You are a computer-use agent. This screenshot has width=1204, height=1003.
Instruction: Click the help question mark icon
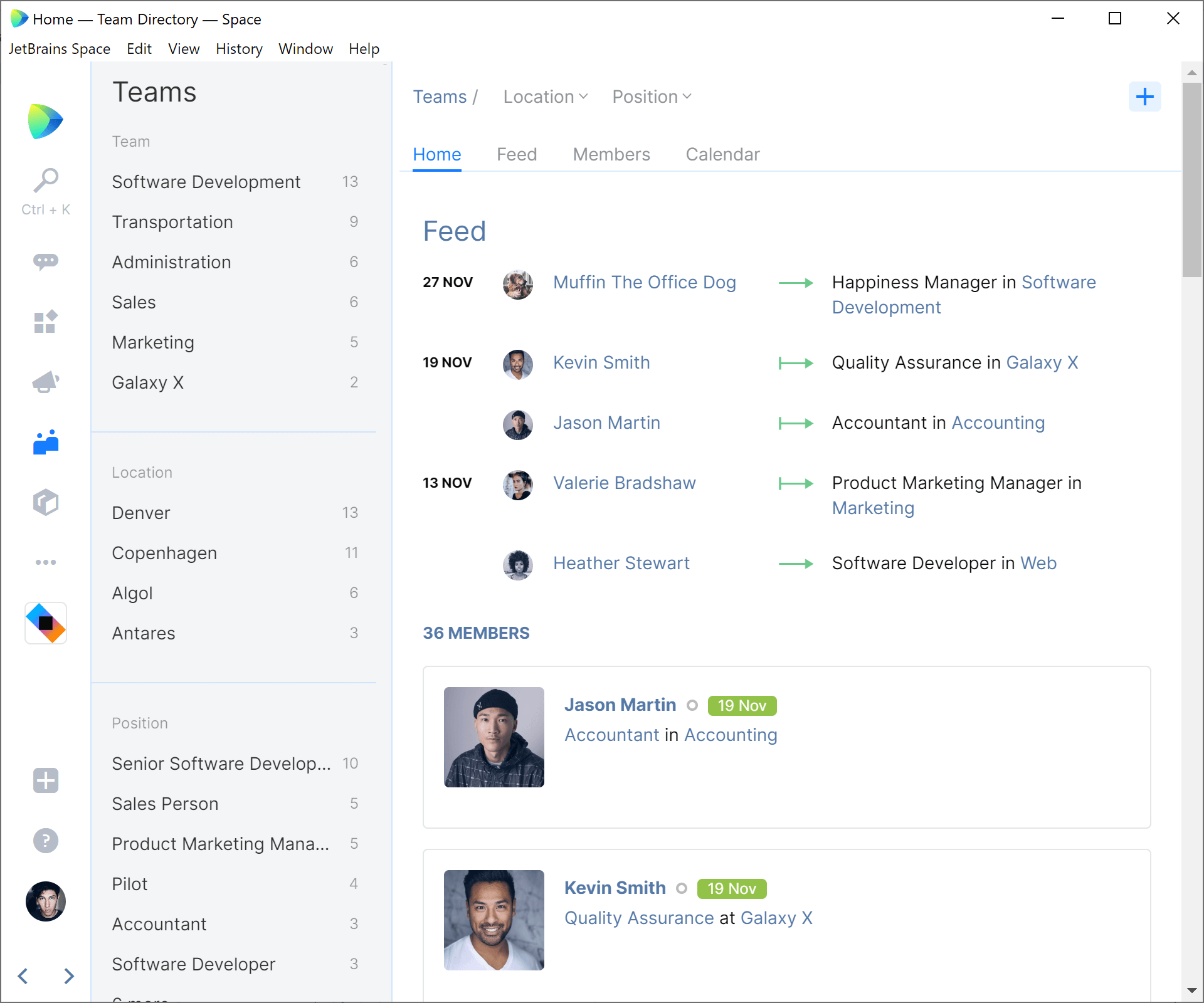pos(46,841)
